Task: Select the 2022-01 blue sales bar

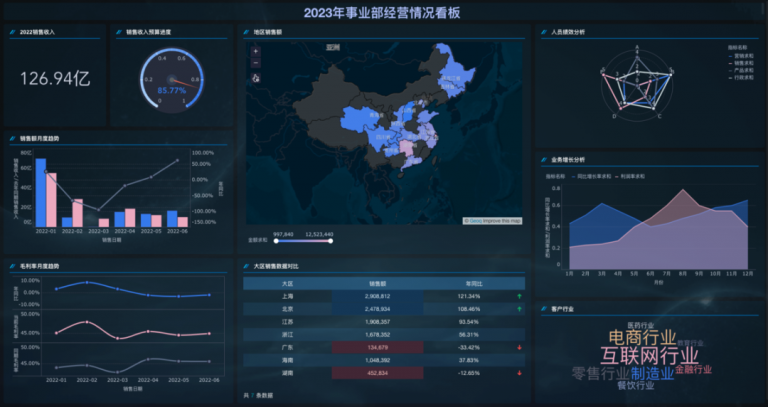Action: coord(41,192)
